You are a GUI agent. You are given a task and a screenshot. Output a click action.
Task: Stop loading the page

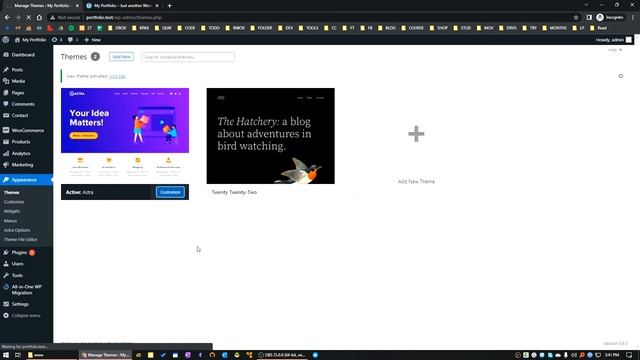point(29,18)
